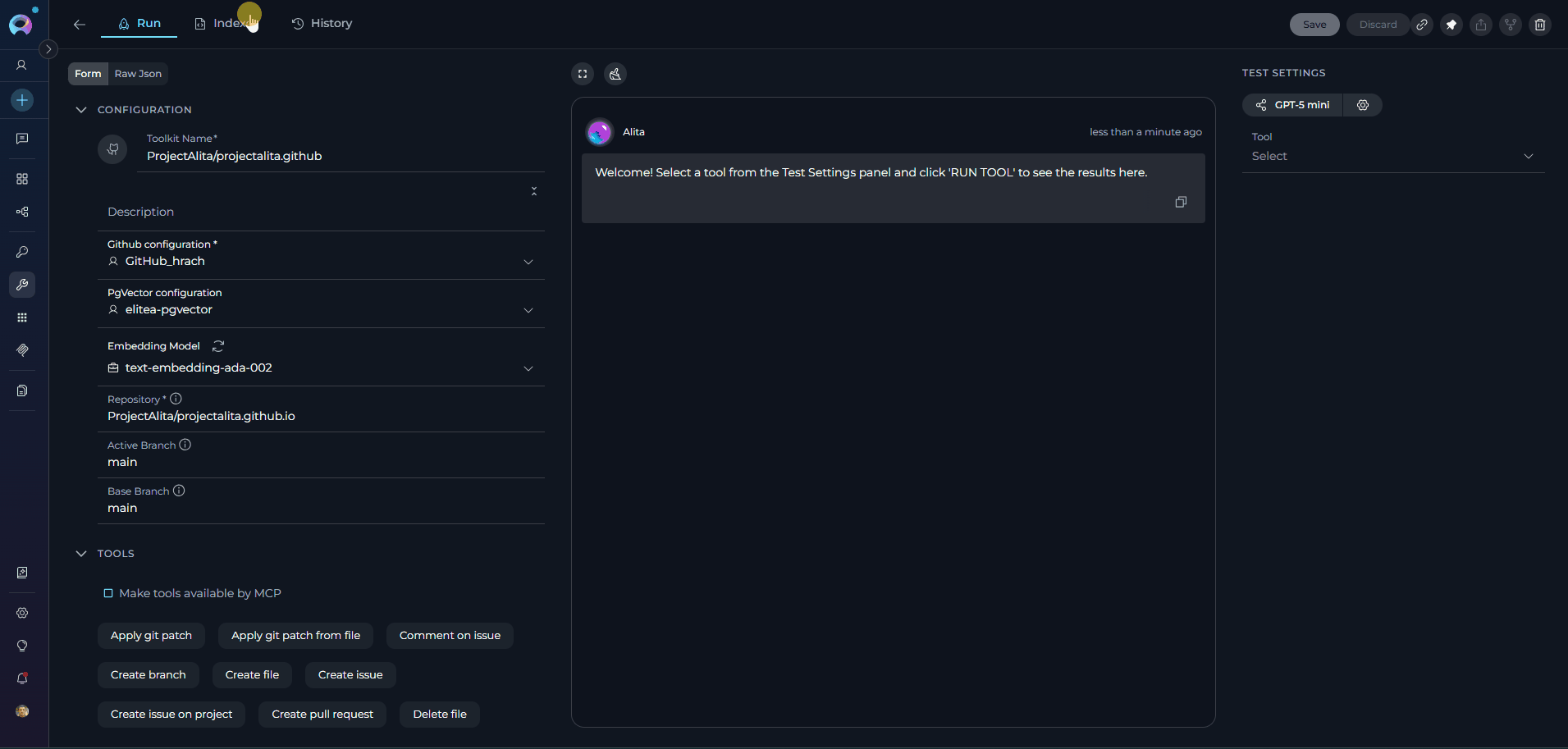Click the copy link icon
Image resolution: width=1568 pixels, height=749 pixels.
point(1422,25)
